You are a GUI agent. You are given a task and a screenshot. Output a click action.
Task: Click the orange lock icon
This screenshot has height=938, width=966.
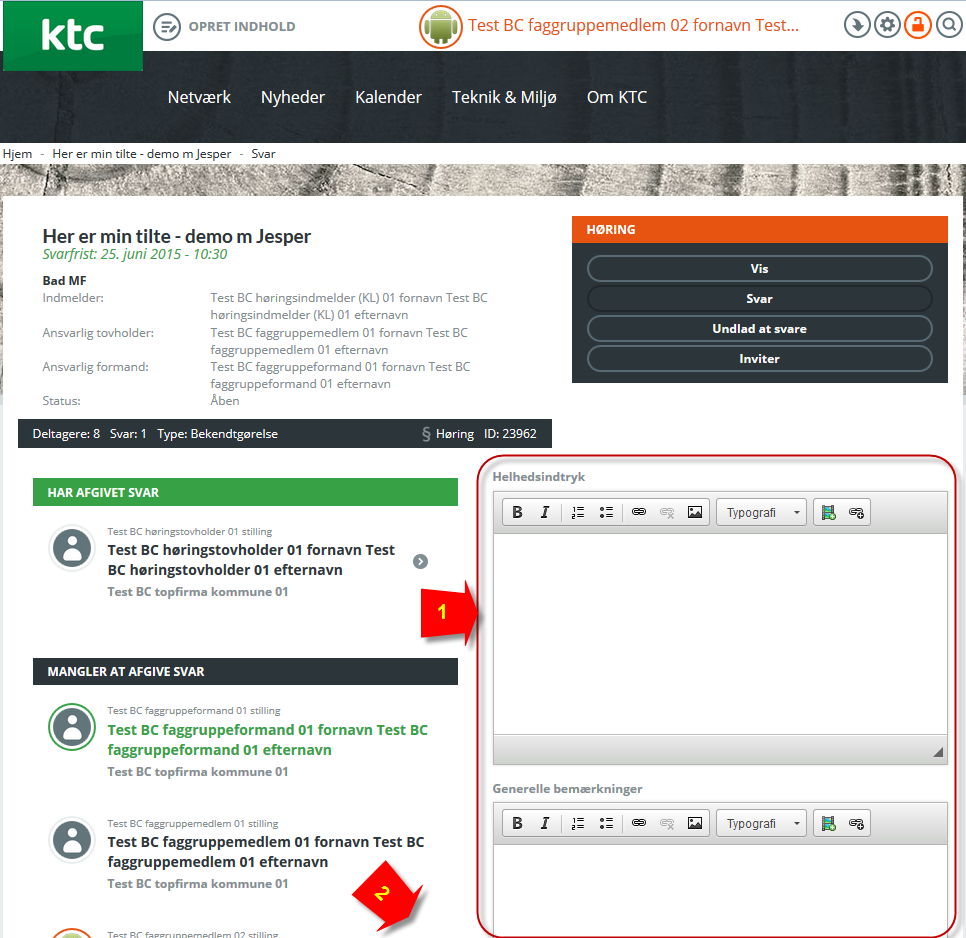918,25
